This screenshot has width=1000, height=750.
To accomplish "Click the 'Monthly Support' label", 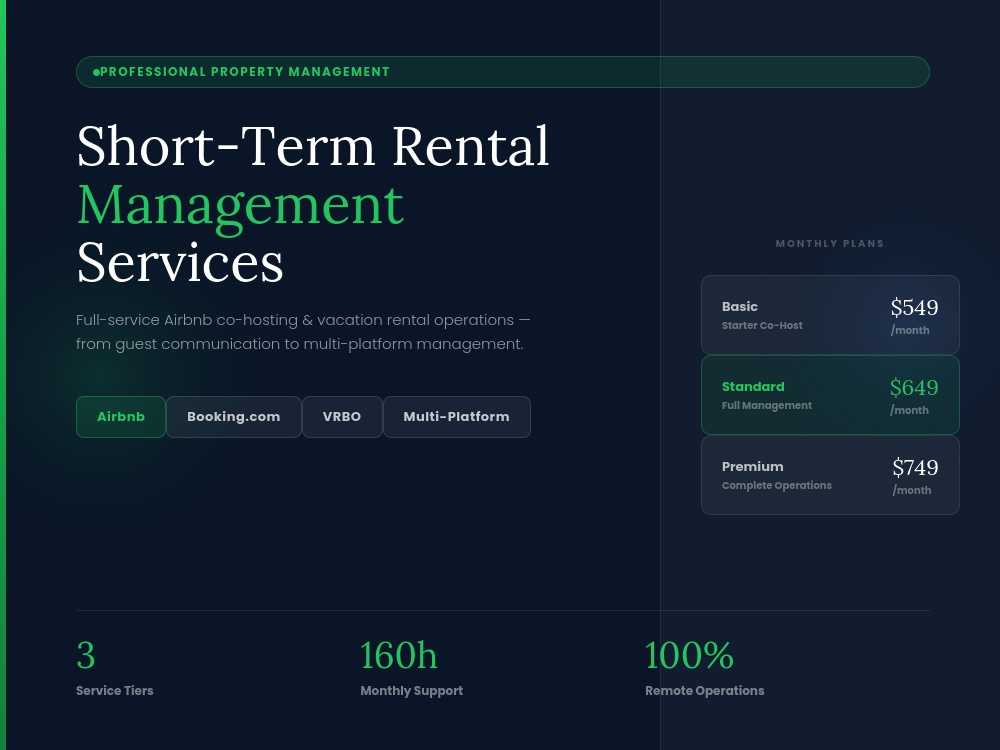I will click(411, 691).
